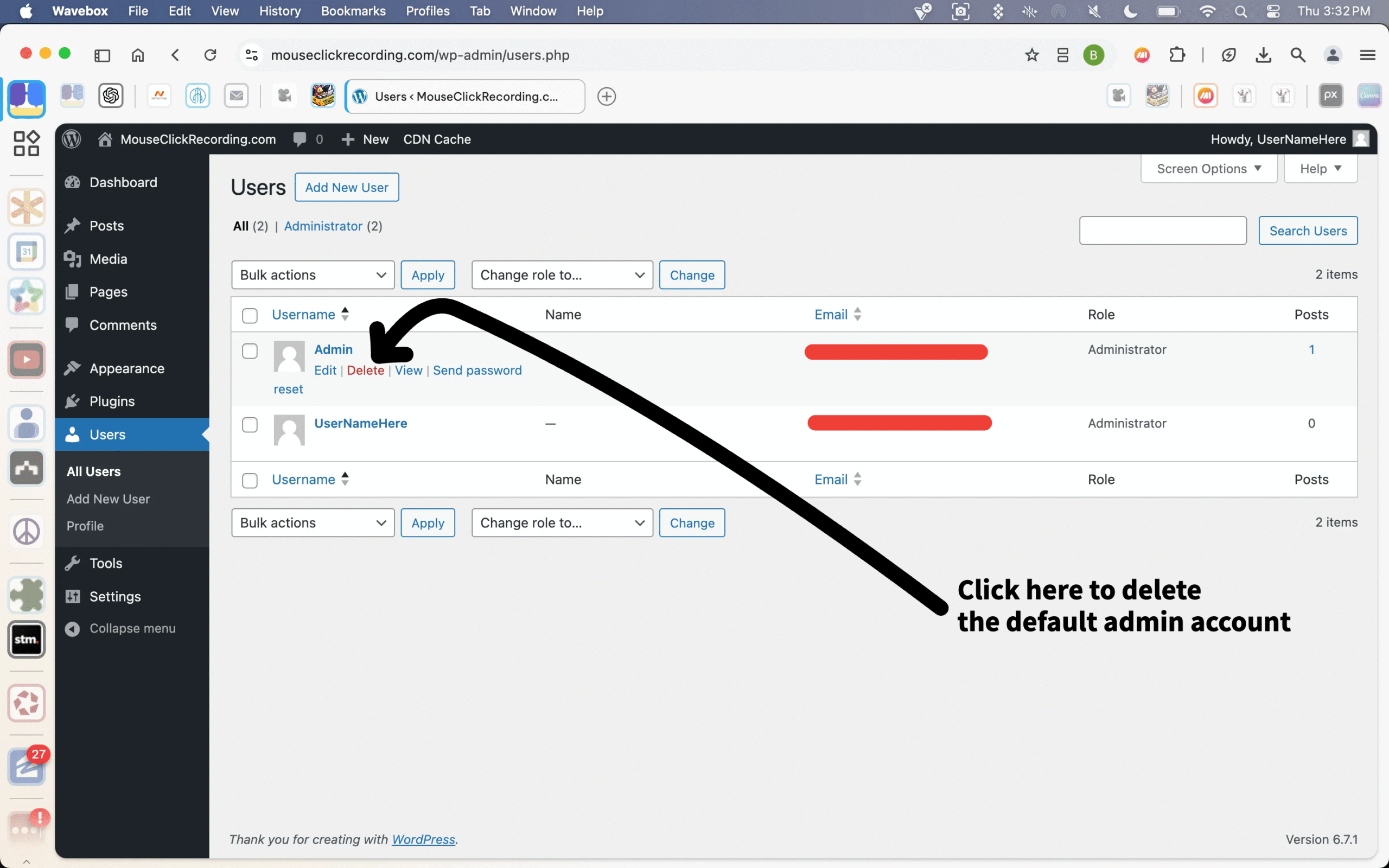Open the top Bulk actions dropdown
1389x868 pixels.
(313, 275)
